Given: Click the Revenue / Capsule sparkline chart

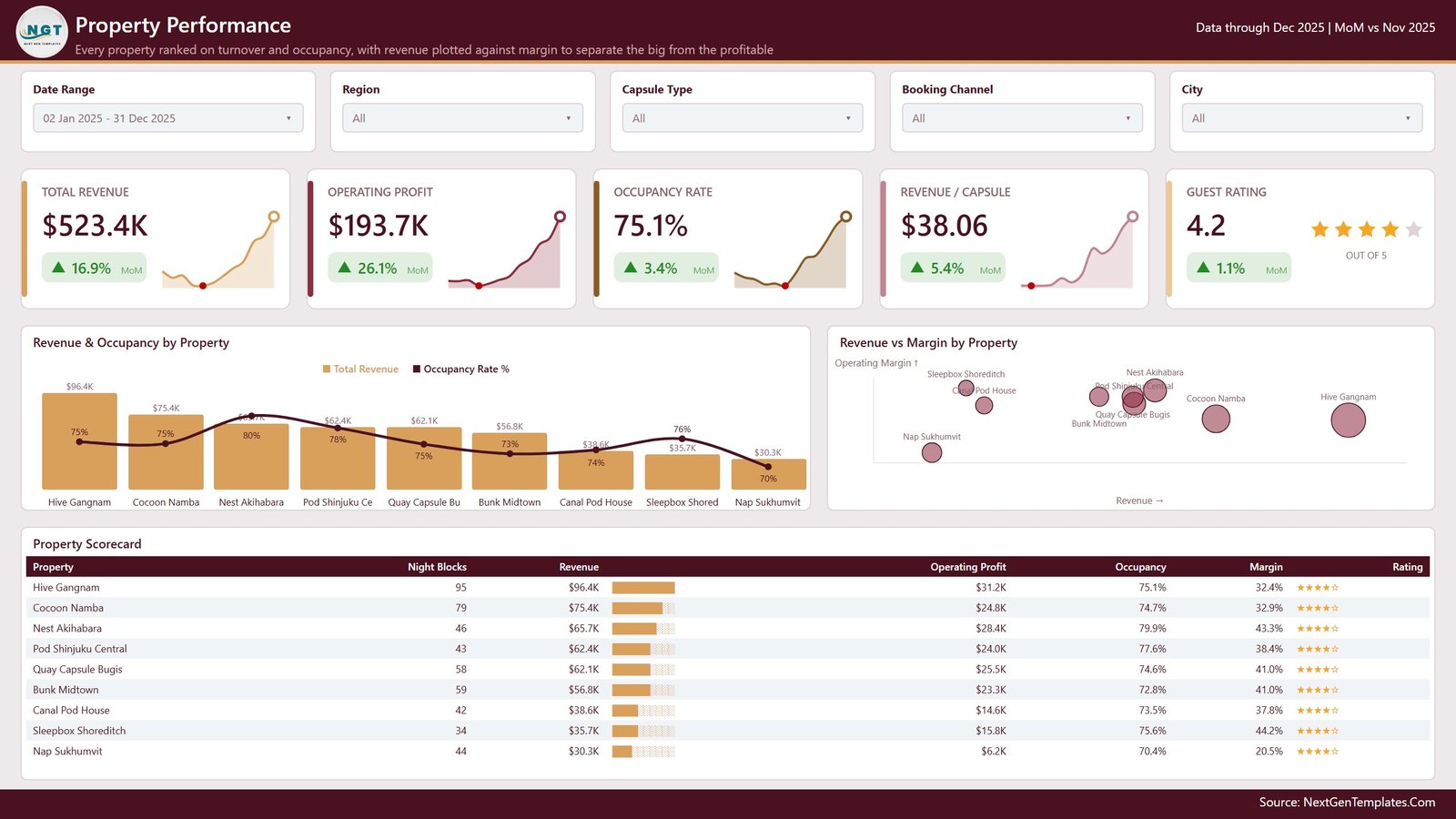Looking at the screenshot, I should [1079, 251].
